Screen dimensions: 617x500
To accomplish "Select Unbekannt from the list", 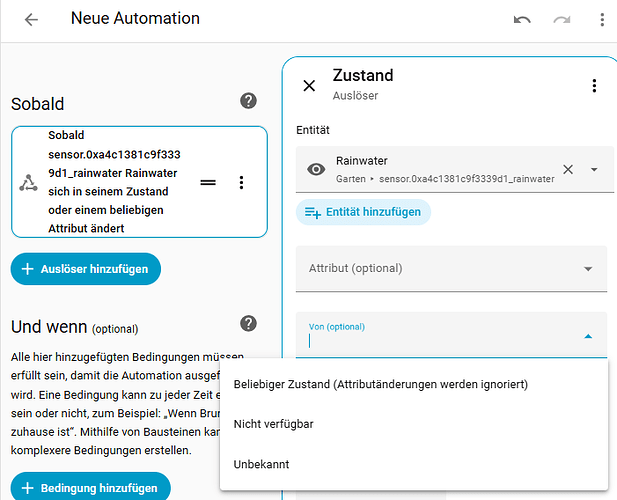I will pyautogui.click(x=261, y=464).
